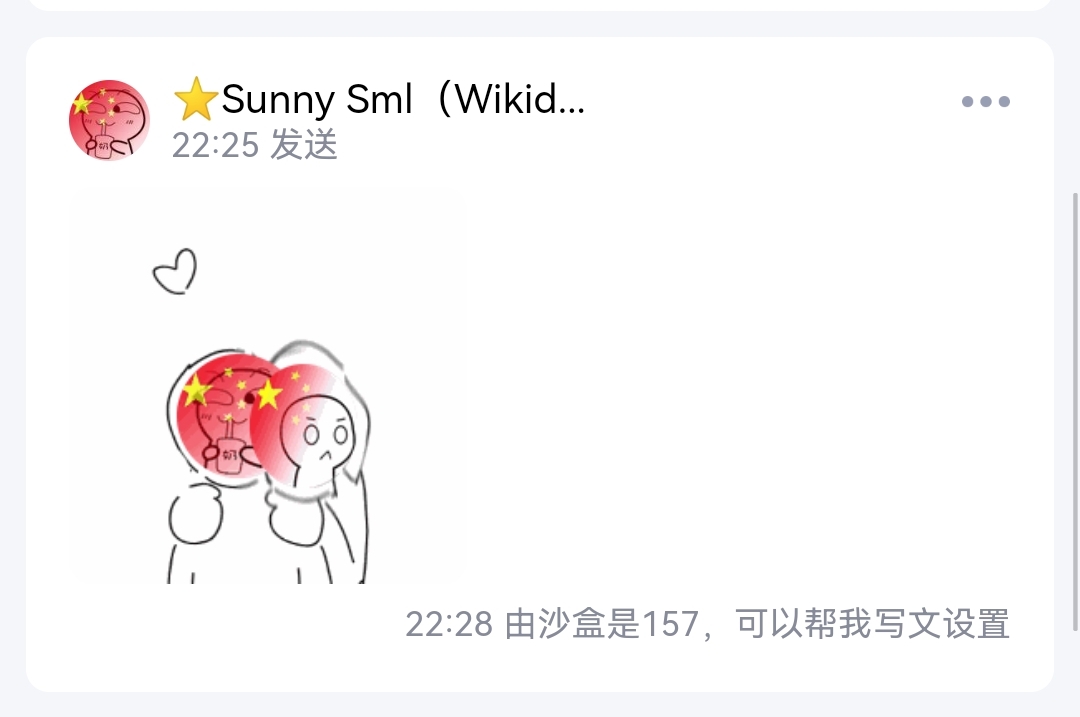
Task: Open the Sunny Sml username link
Action: click(317, 98)
